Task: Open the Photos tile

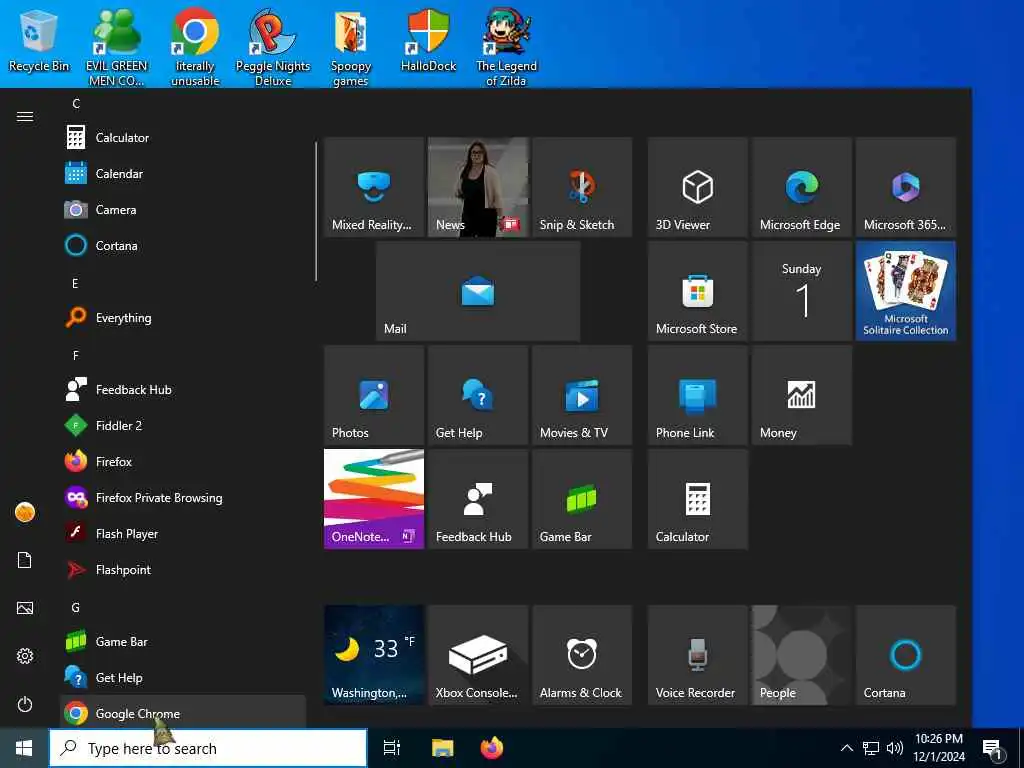Action: click(x=374, y=395)
